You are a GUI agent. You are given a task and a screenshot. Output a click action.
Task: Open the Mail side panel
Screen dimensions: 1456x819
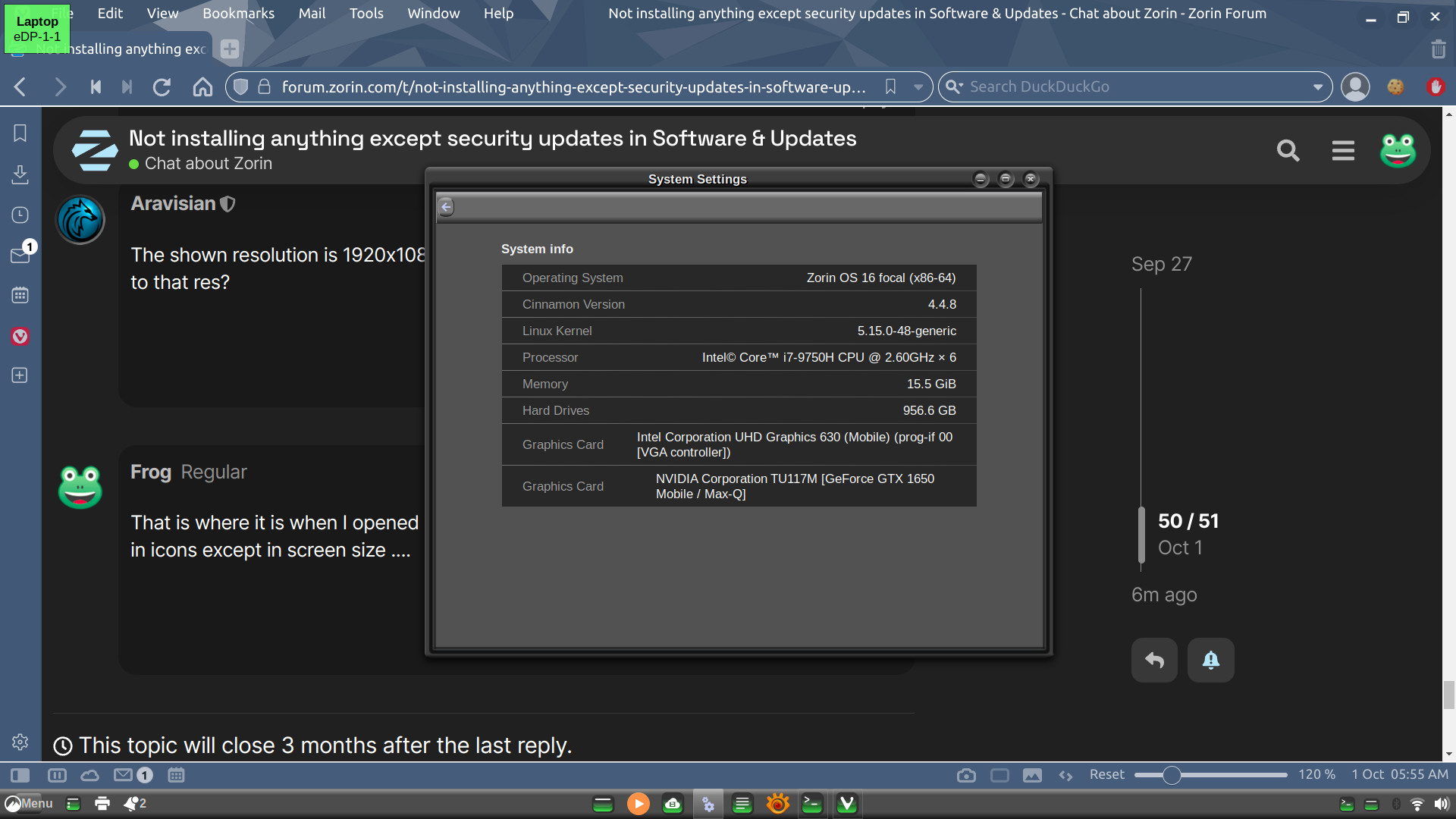[20, 255]
